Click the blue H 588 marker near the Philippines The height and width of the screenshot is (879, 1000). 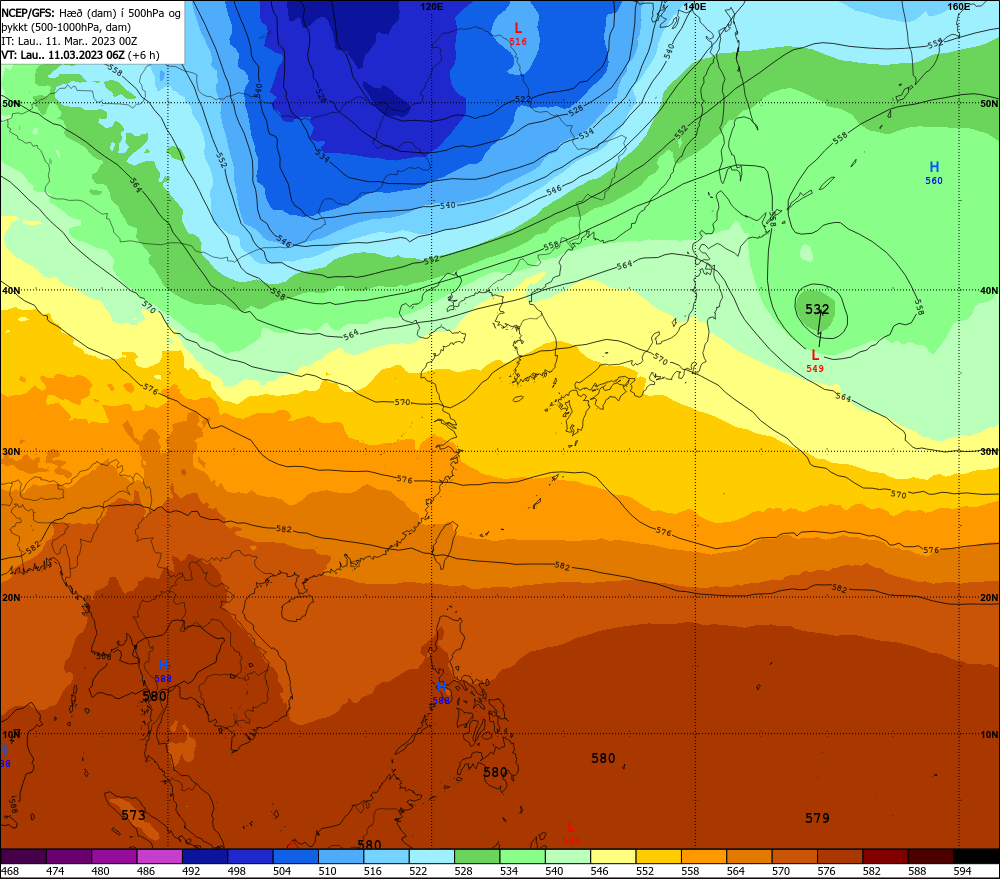click(x=441, y=693)
